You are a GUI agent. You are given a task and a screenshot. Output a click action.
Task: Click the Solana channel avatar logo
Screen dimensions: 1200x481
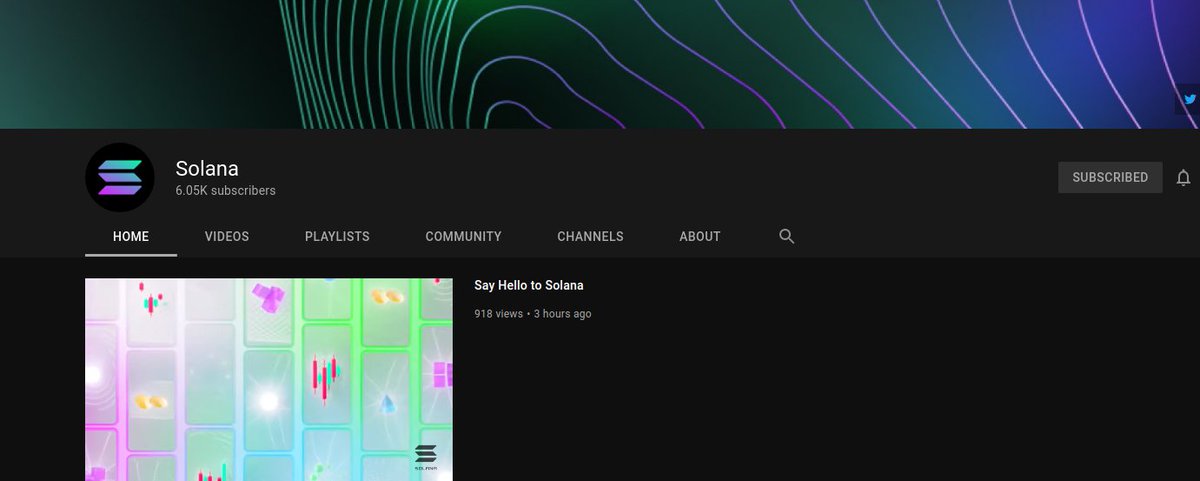pyautogui.click(x=120, y=177)
